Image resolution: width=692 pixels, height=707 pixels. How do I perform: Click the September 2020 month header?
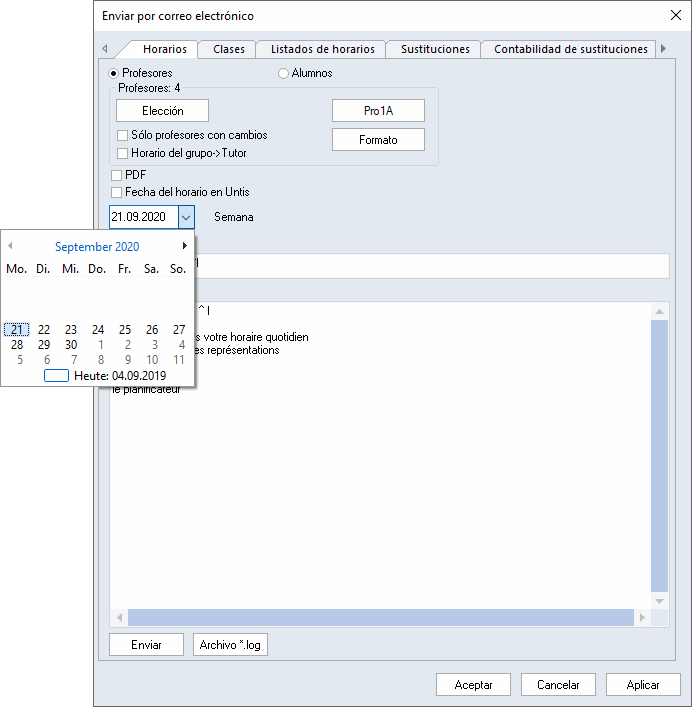[x=97, y=247]
